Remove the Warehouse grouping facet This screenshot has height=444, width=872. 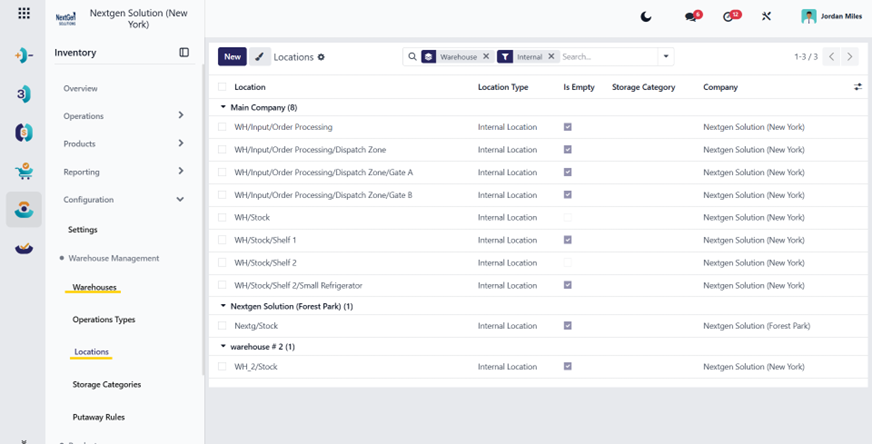(x=485, y=56)
